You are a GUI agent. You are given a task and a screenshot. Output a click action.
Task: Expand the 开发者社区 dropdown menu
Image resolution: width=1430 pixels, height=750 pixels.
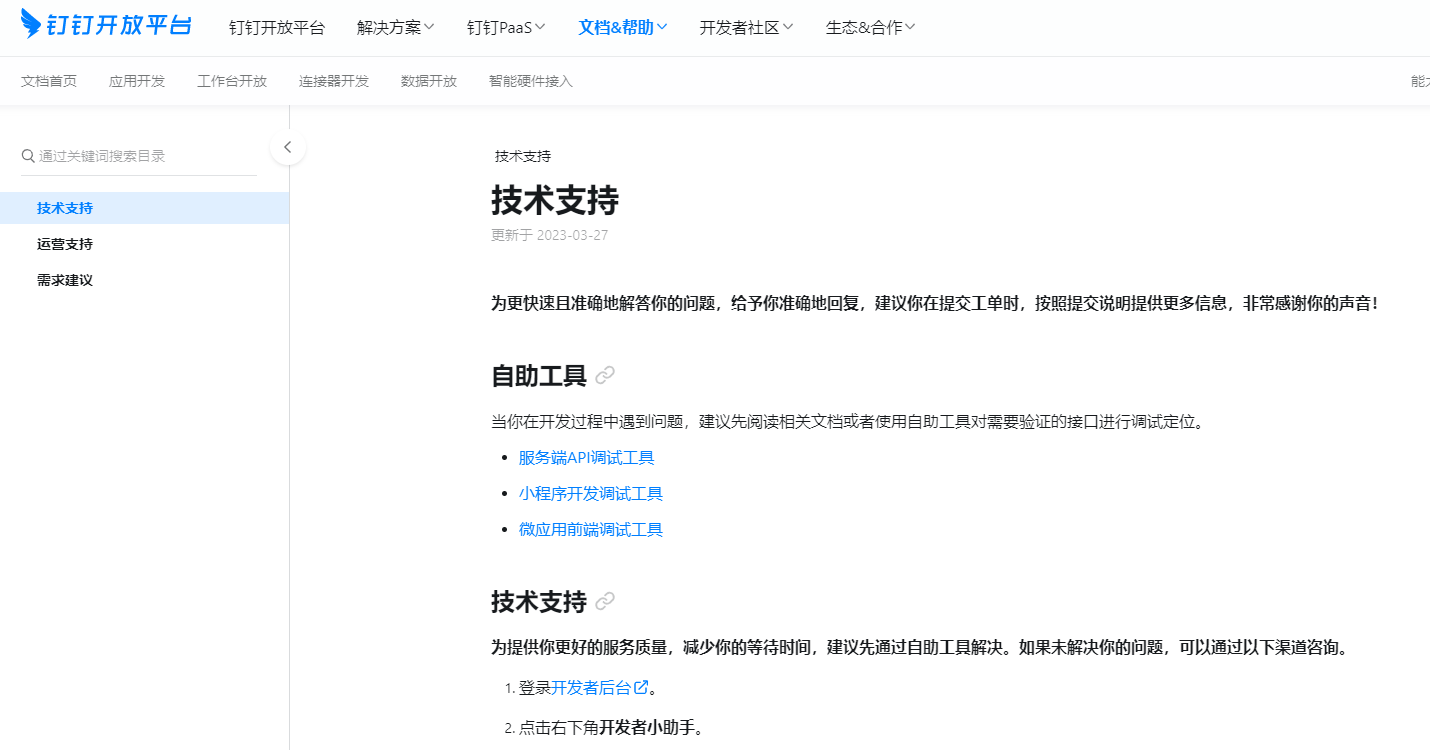[x=746, y=28]
